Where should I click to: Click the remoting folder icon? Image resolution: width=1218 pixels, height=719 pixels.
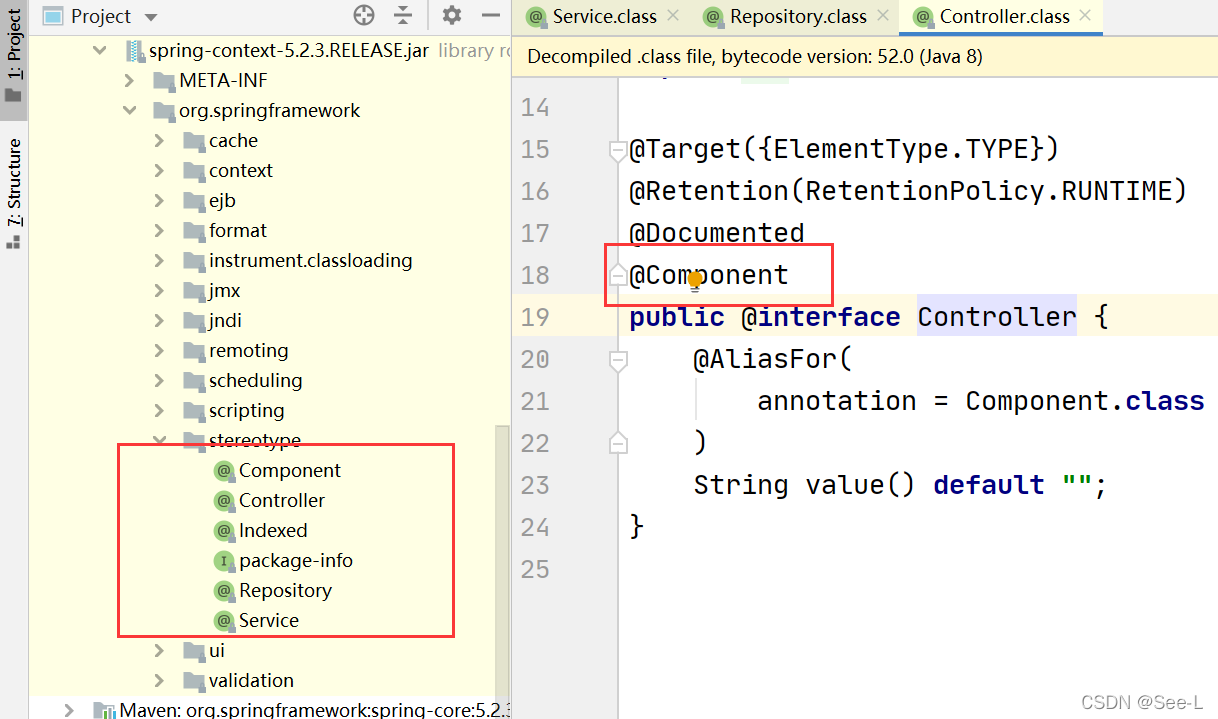(194, 351)
